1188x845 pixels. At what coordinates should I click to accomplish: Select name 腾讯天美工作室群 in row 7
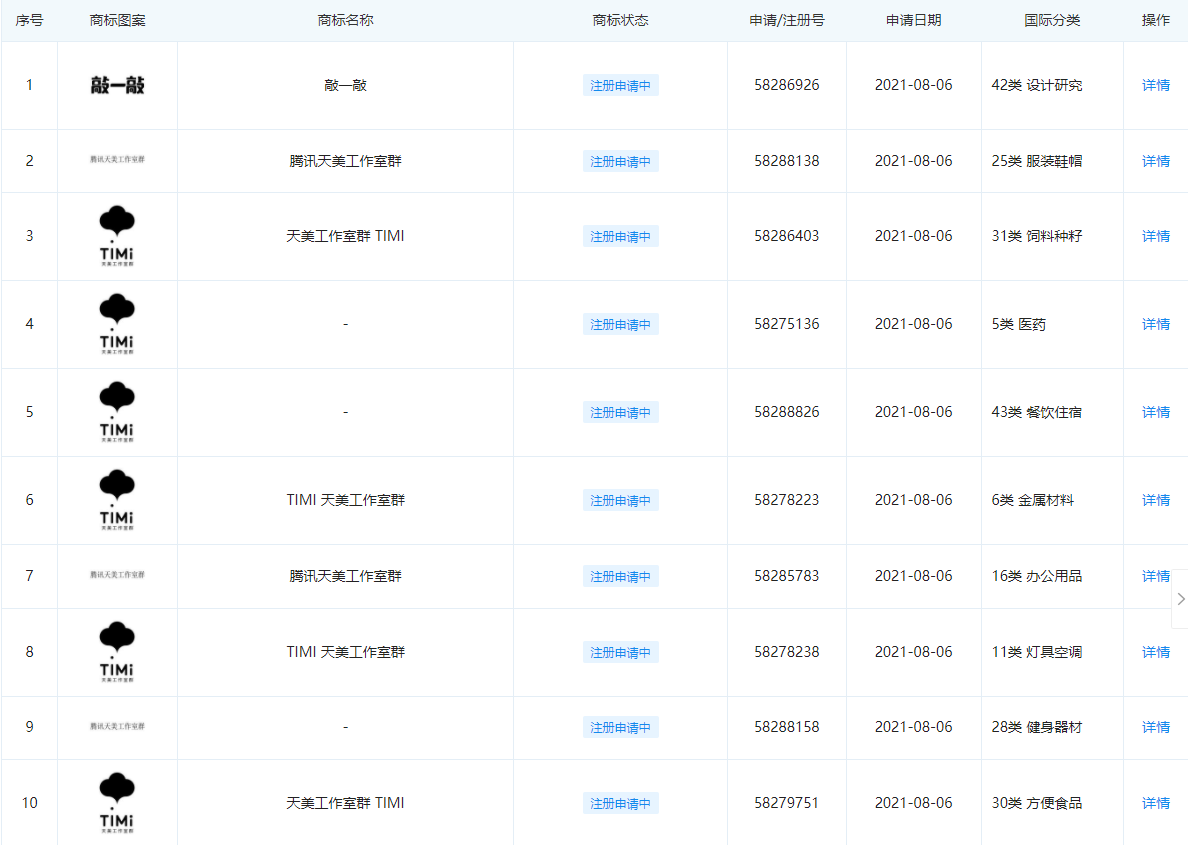tap(345, 576)
